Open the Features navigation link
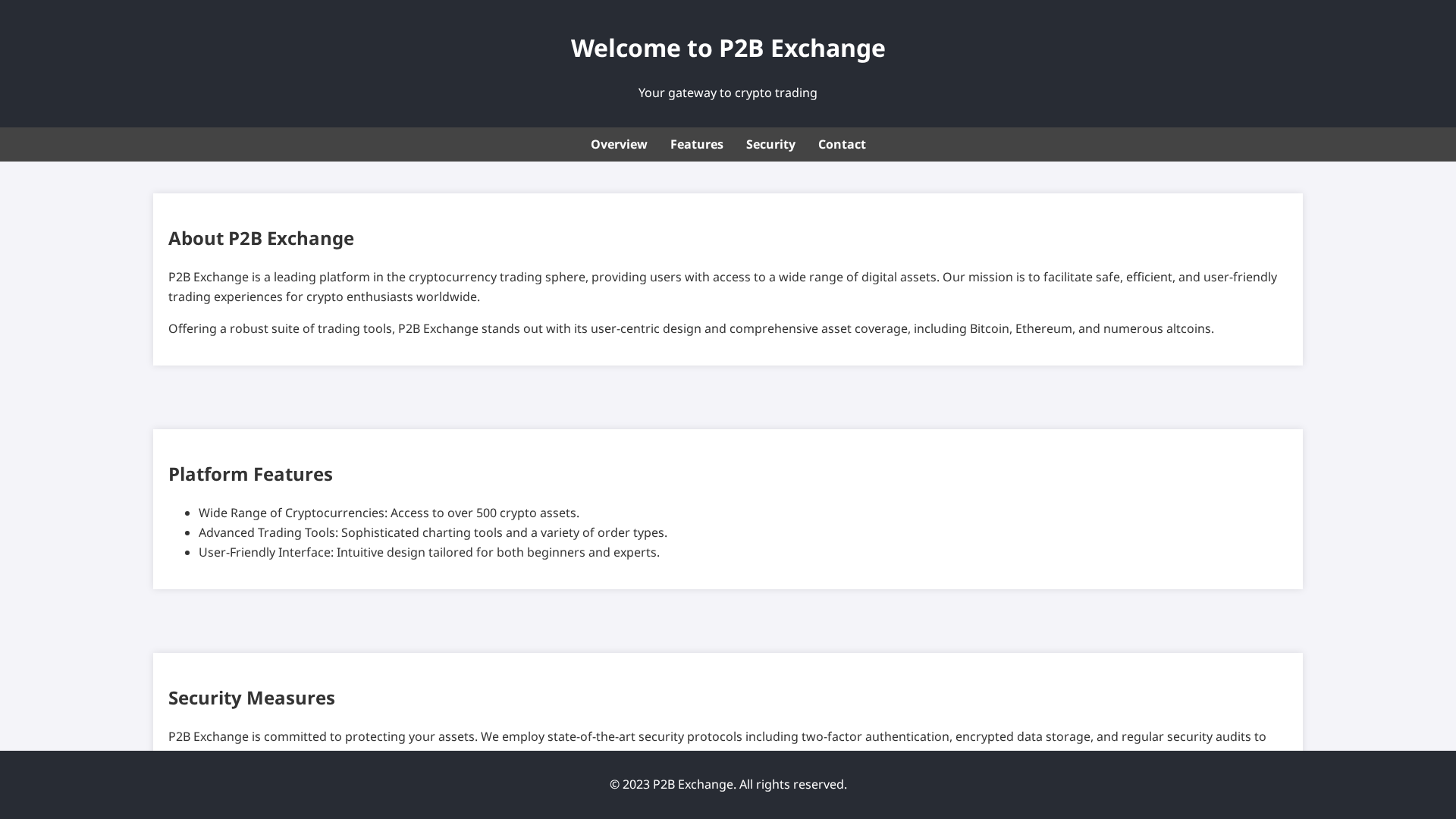 (696, 144)
